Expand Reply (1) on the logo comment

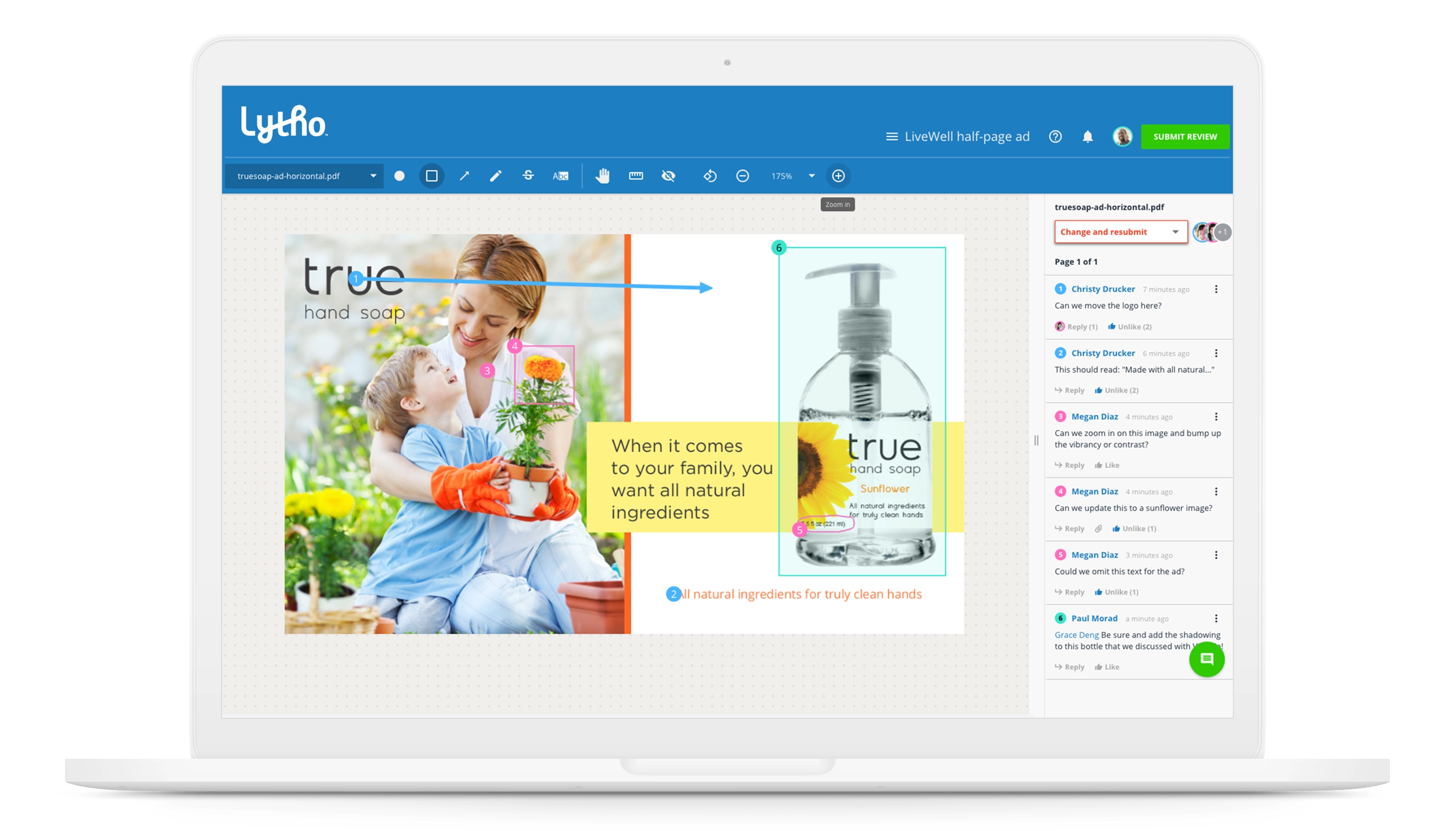click(1076, 326)
